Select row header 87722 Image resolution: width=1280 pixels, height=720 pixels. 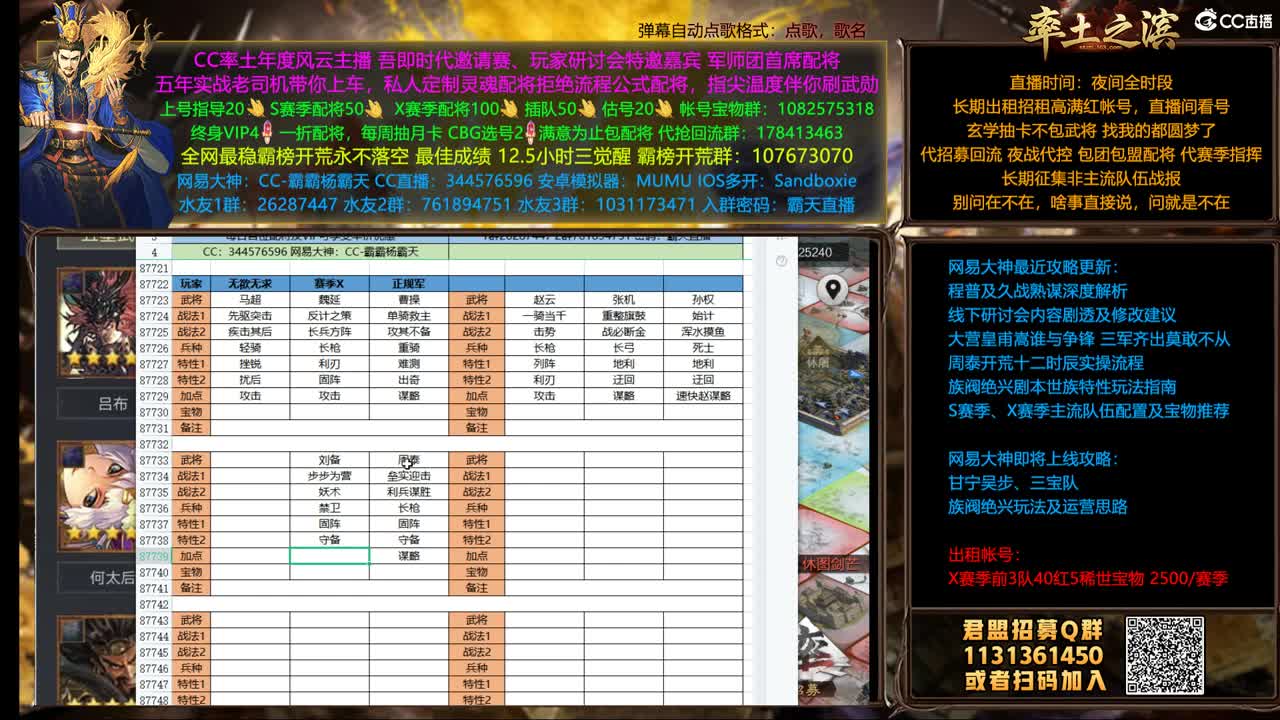[154, 284]
